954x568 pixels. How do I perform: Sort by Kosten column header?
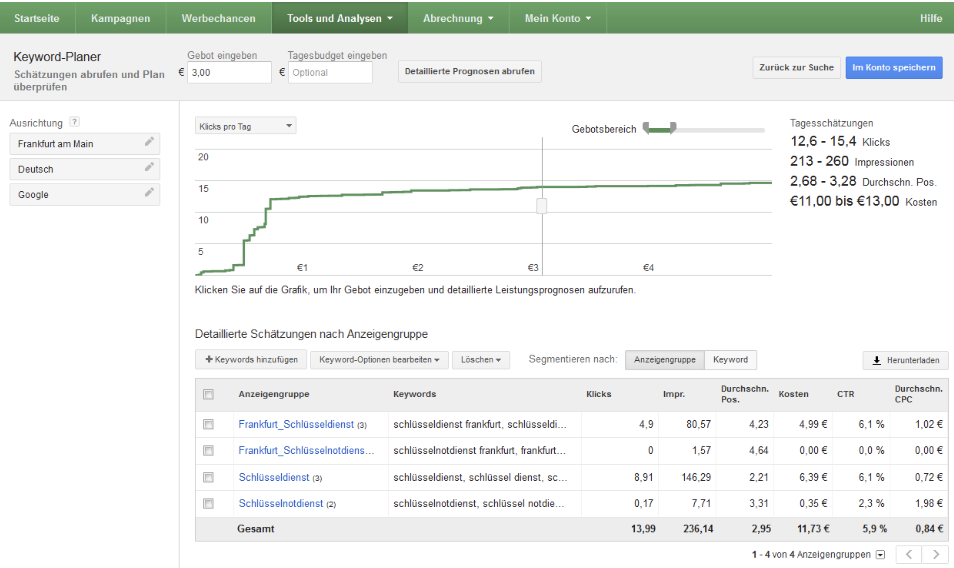793,394
